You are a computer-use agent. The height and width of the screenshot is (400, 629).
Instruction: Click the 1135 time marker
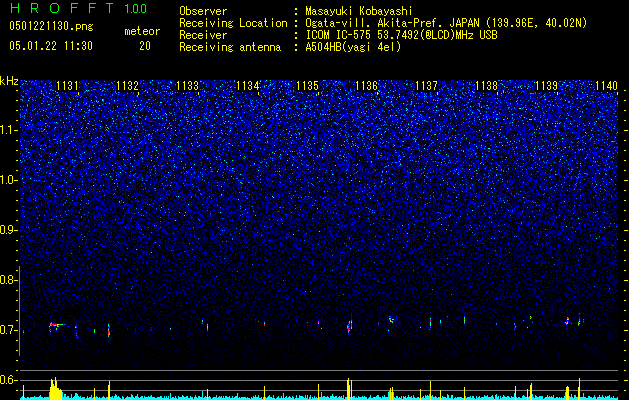click(x=307, y=86)
